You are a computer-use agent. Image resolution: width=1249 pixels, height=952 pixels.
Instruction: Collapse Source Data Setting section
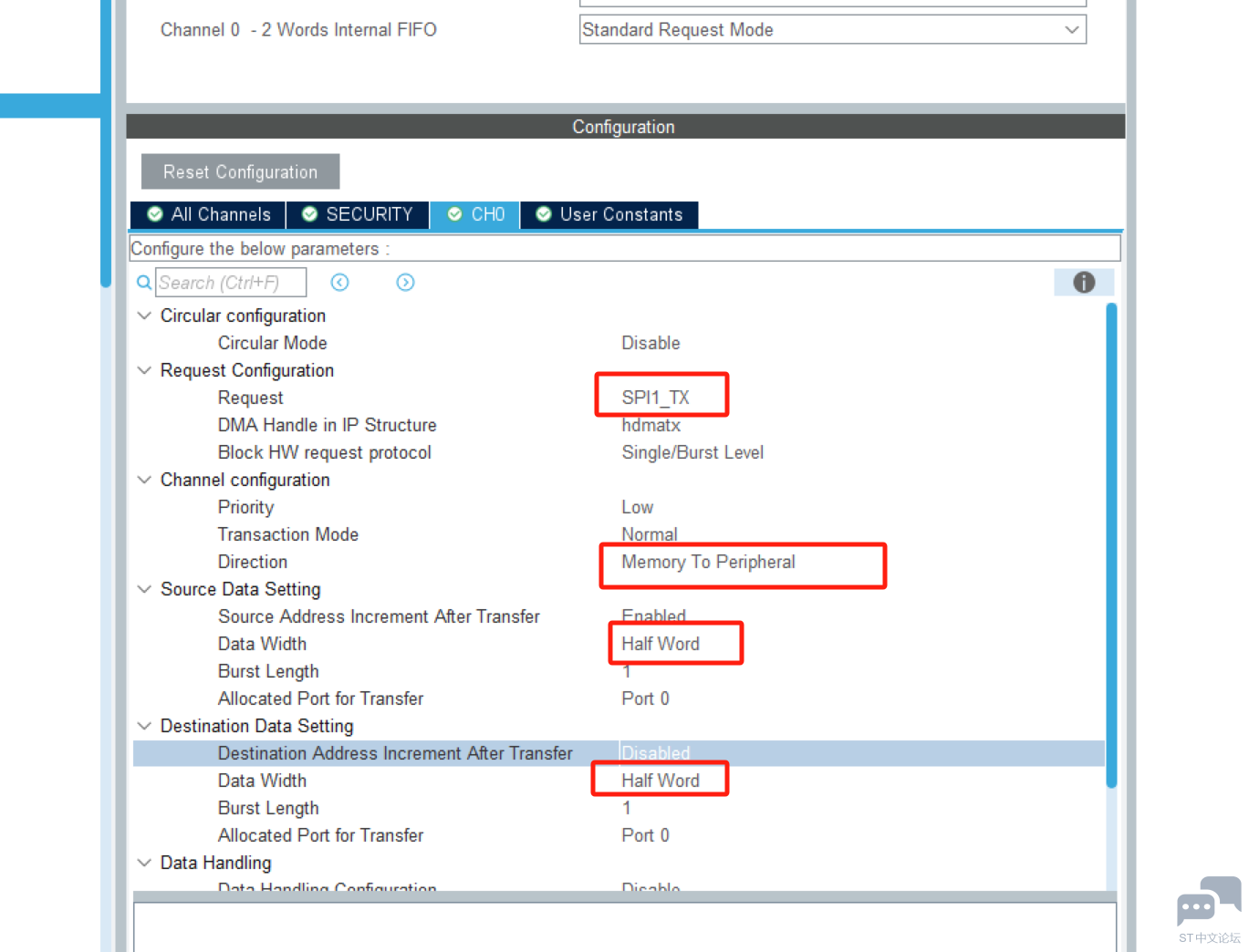pyautogui.click(x=144, y=589)
